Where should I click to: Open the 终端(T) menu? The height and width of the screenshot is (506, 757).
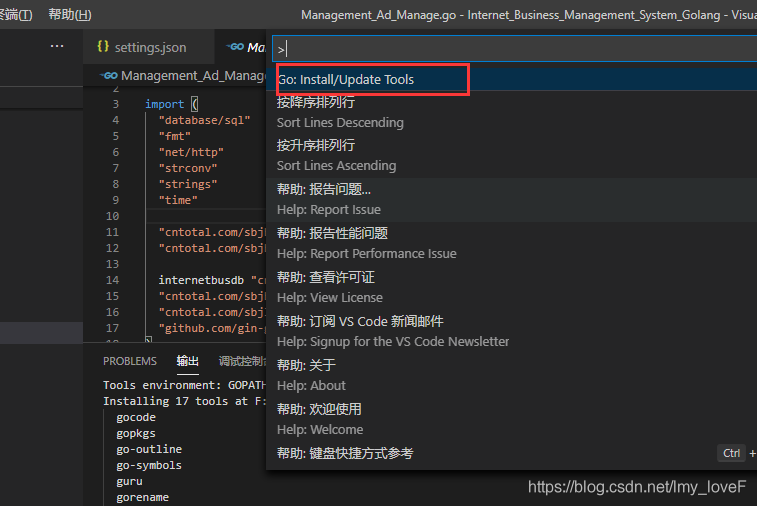click(16, 14)
